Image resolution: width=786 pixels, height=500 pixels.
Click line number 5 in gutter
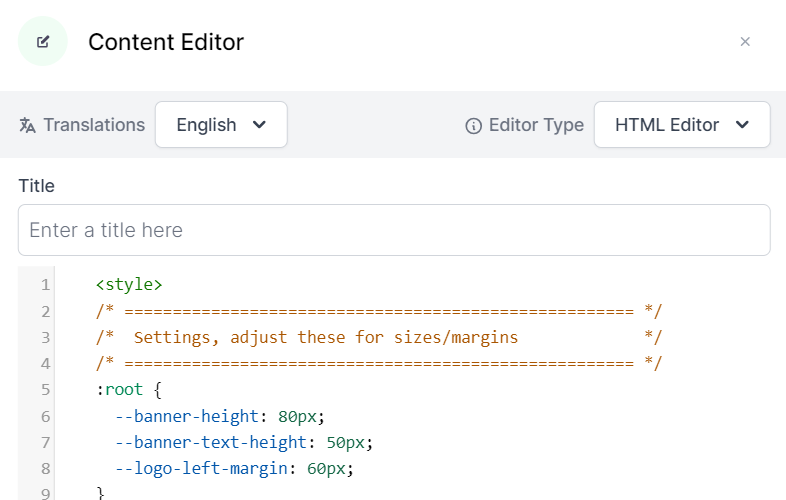pos(45,389)
